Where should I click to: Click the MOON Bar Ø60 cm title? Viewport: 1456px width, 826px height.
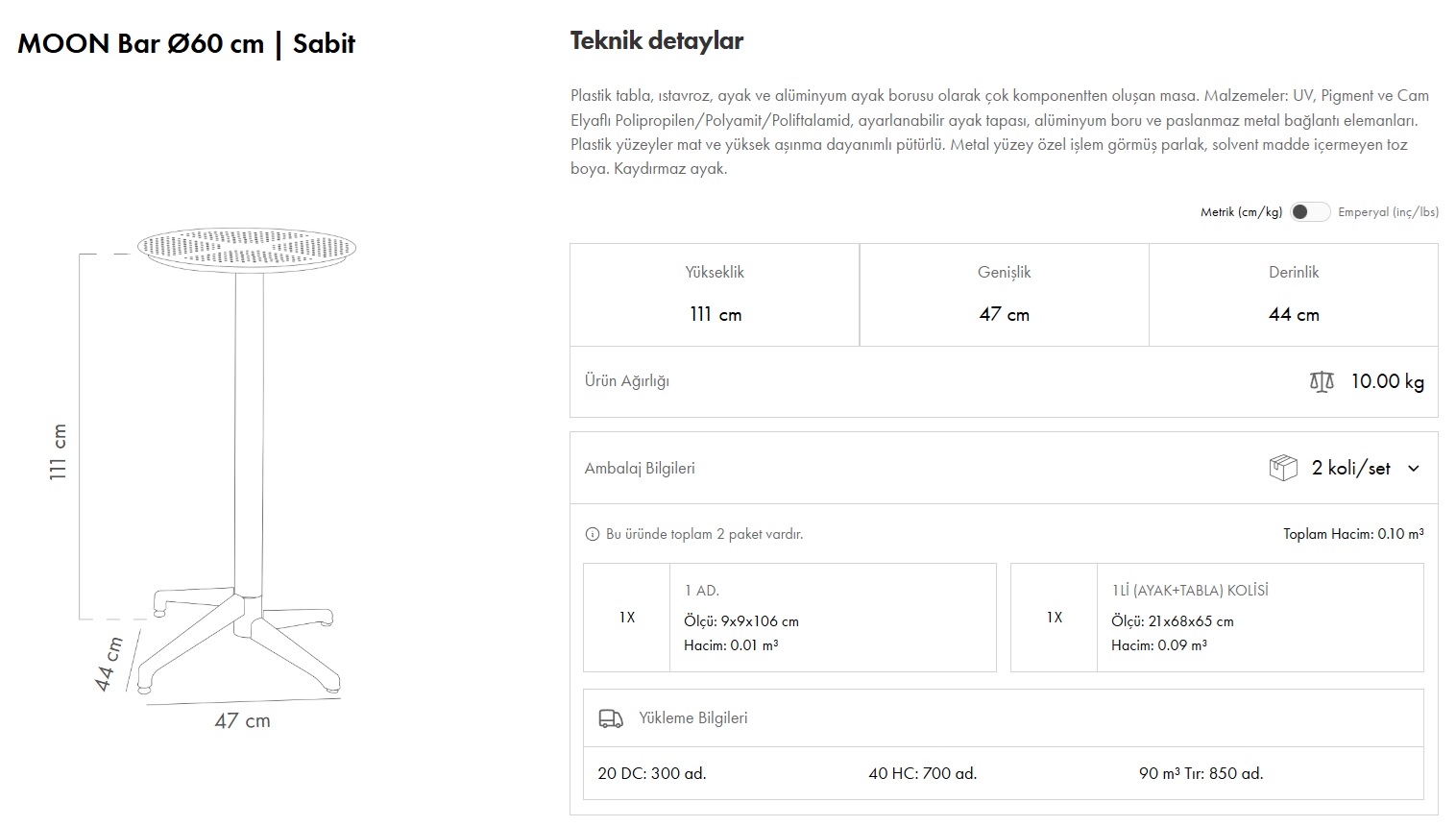[x=186, y=44]
